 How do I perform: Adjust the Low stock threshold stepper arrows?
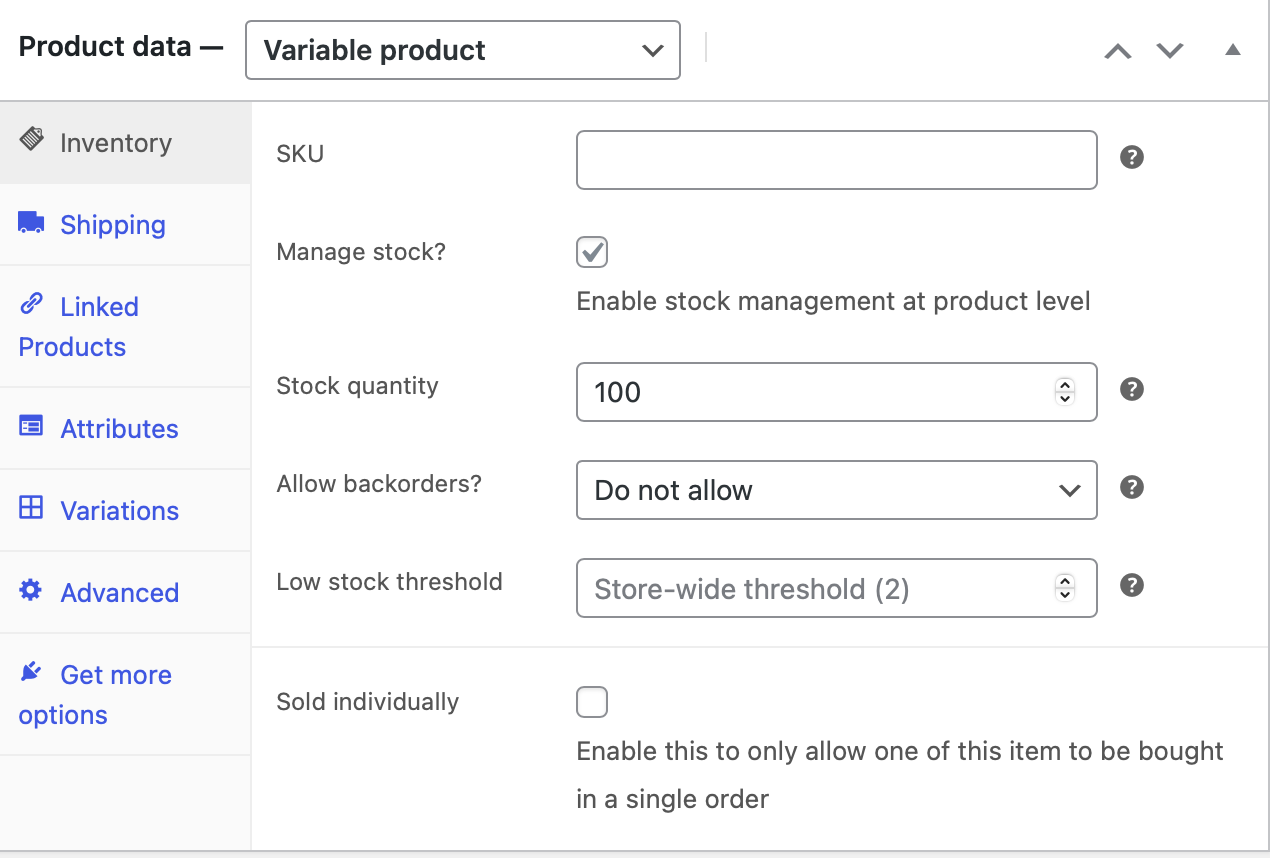click(1065, 588)
